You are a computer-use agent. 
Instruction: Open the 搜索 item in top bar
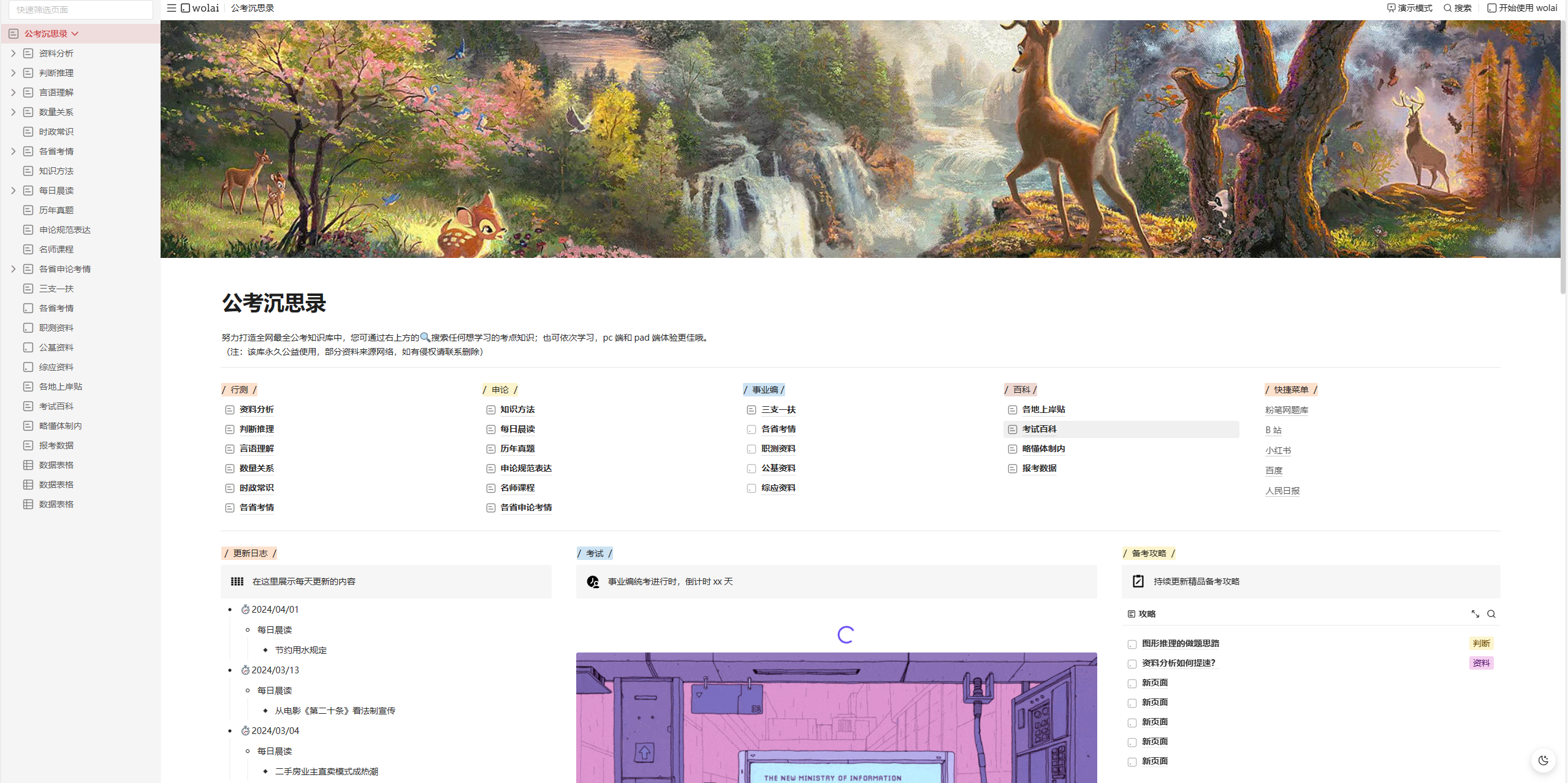coord(1457,8)
